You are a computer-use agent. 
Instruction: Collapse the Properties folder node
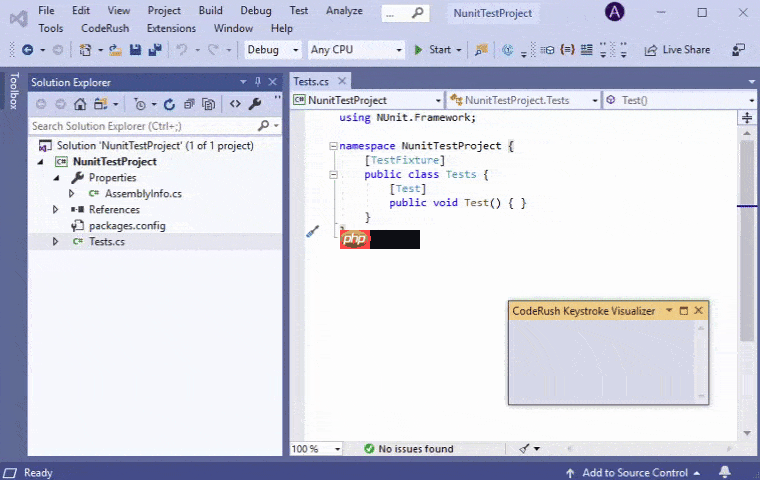(56, 178)
